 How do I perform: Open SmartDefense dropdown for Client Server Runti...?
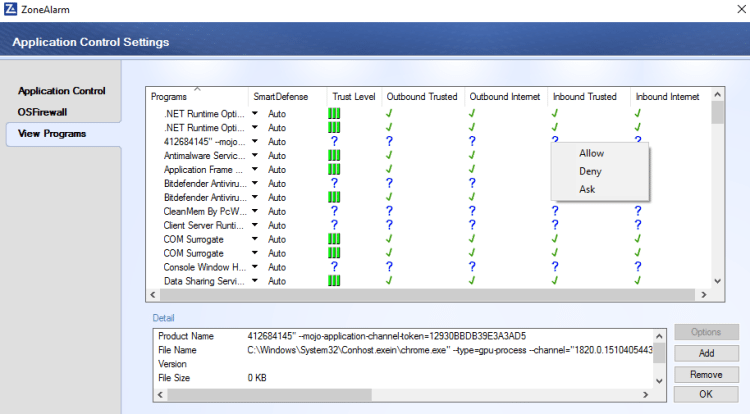pos(255,225)
